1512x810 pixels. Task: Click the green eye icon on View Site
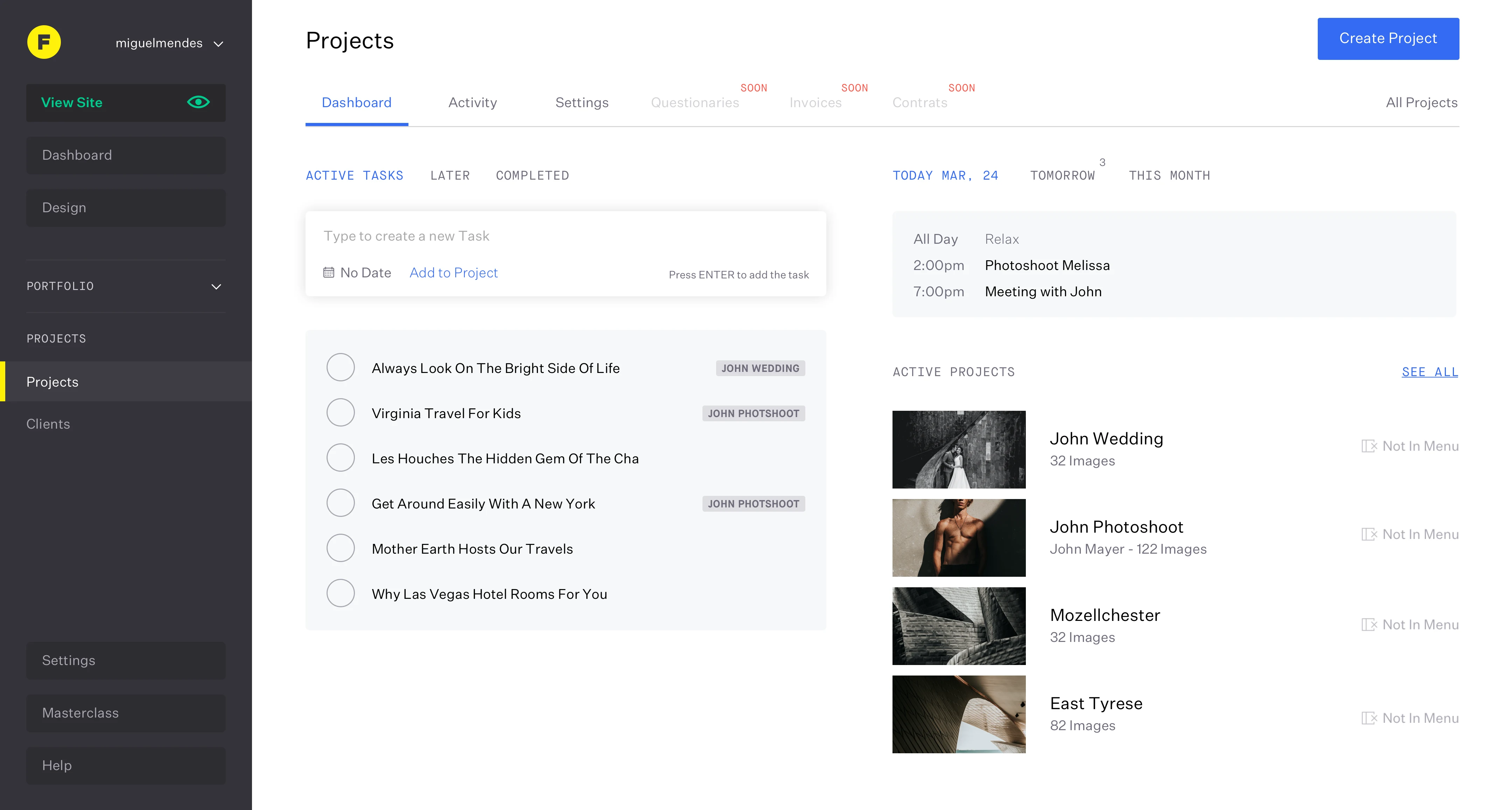(198, 102)
